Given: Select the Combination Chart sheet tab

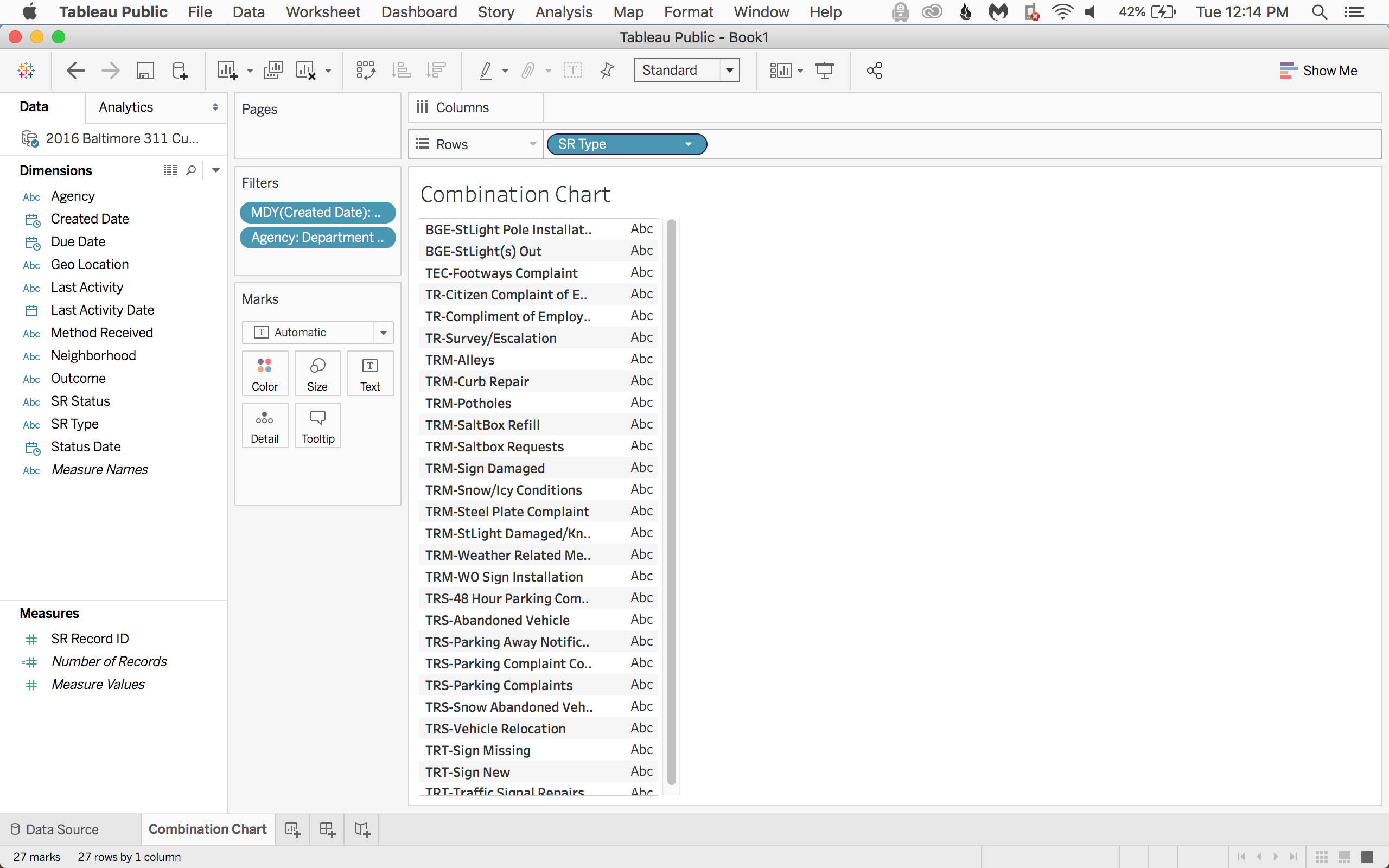Looking at the screenshot, I should click(x=208, y=829).
